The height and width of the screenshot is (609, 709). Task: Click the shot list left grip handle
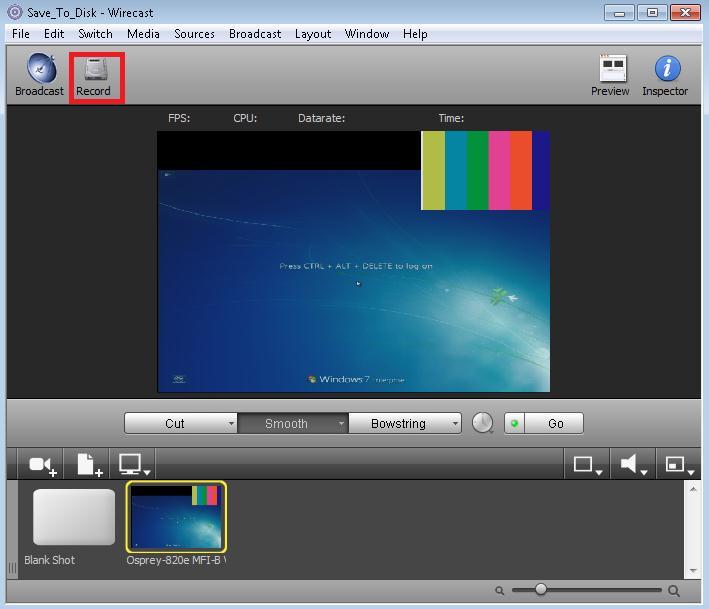pos(13,568)
